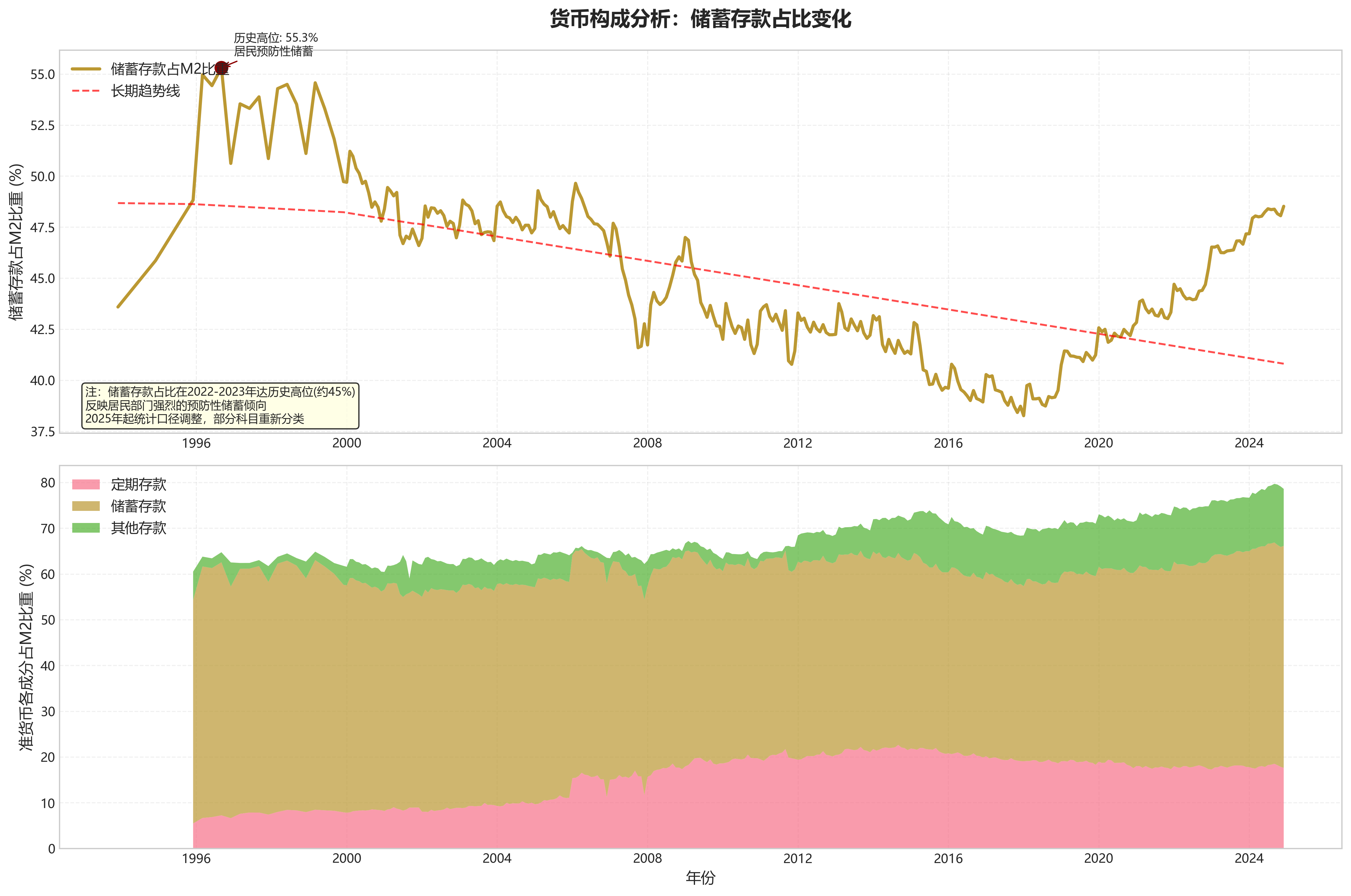Click the 定期存款 pink legend swatch
Screen dimensions: 1351x896
coord(86,485)
